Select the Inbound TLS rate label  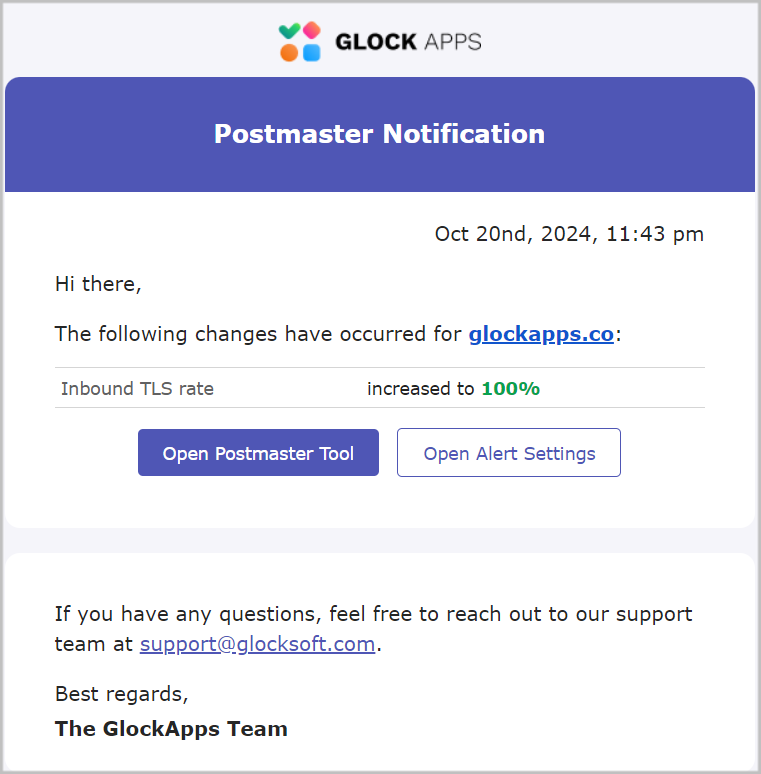pyautogui.click(x=137, y=388)
